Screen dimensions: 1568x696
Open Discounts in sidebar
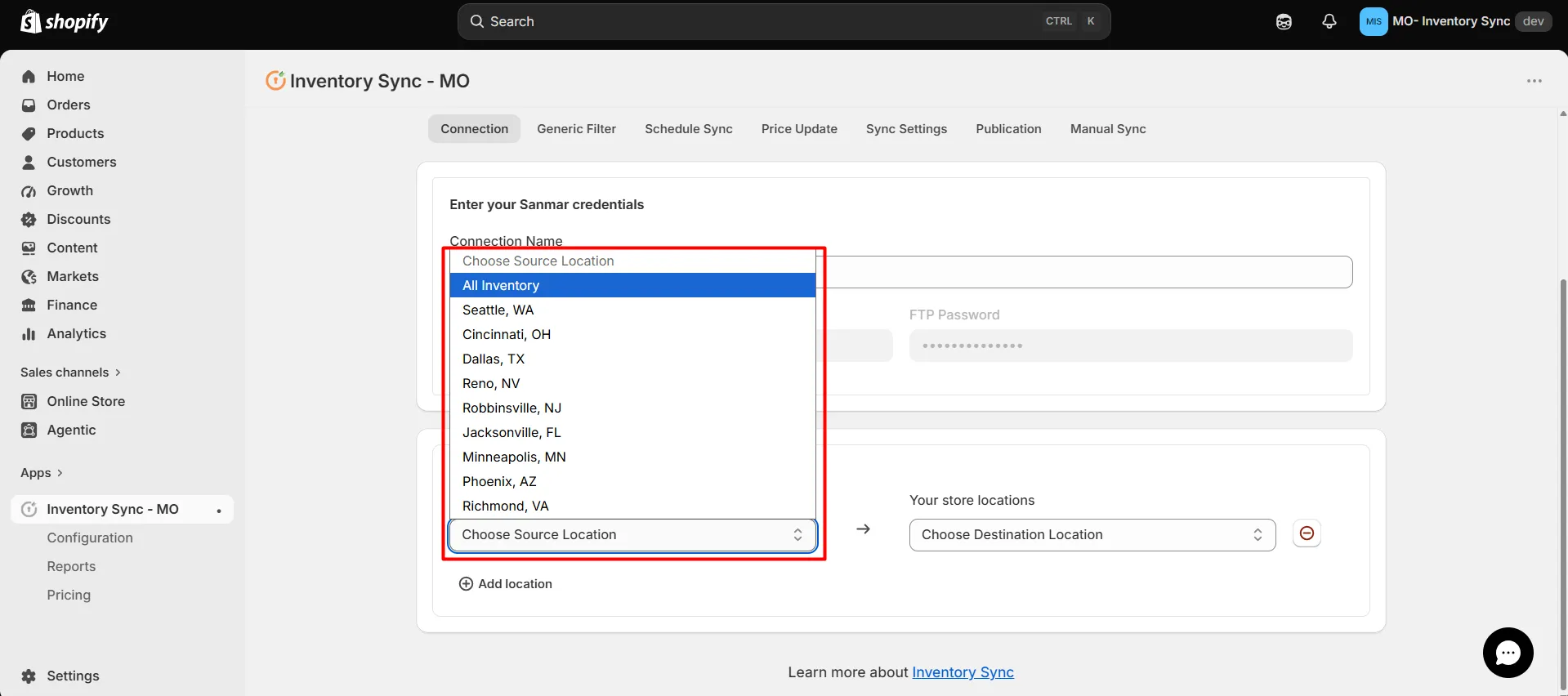click(78, 219)
